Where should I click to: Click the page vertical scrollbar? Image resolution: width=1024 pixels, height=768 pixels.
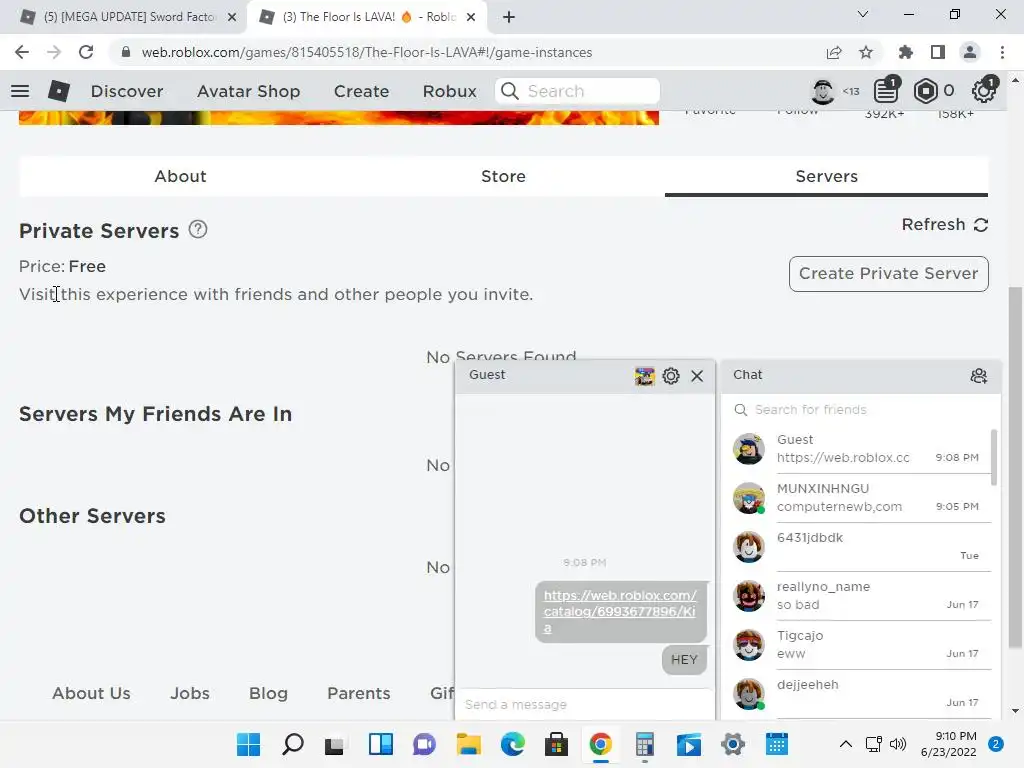pos(1015,467)
